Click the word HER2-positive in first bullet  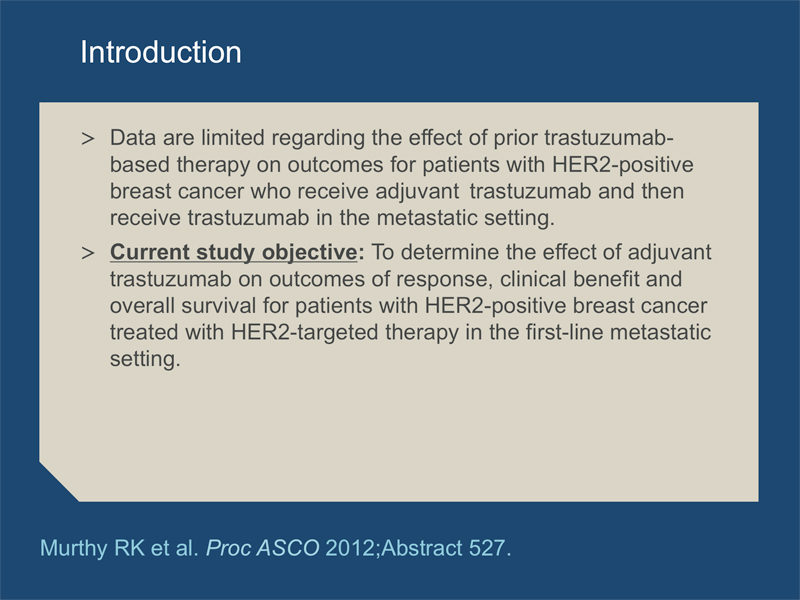[x=623, y=165]
